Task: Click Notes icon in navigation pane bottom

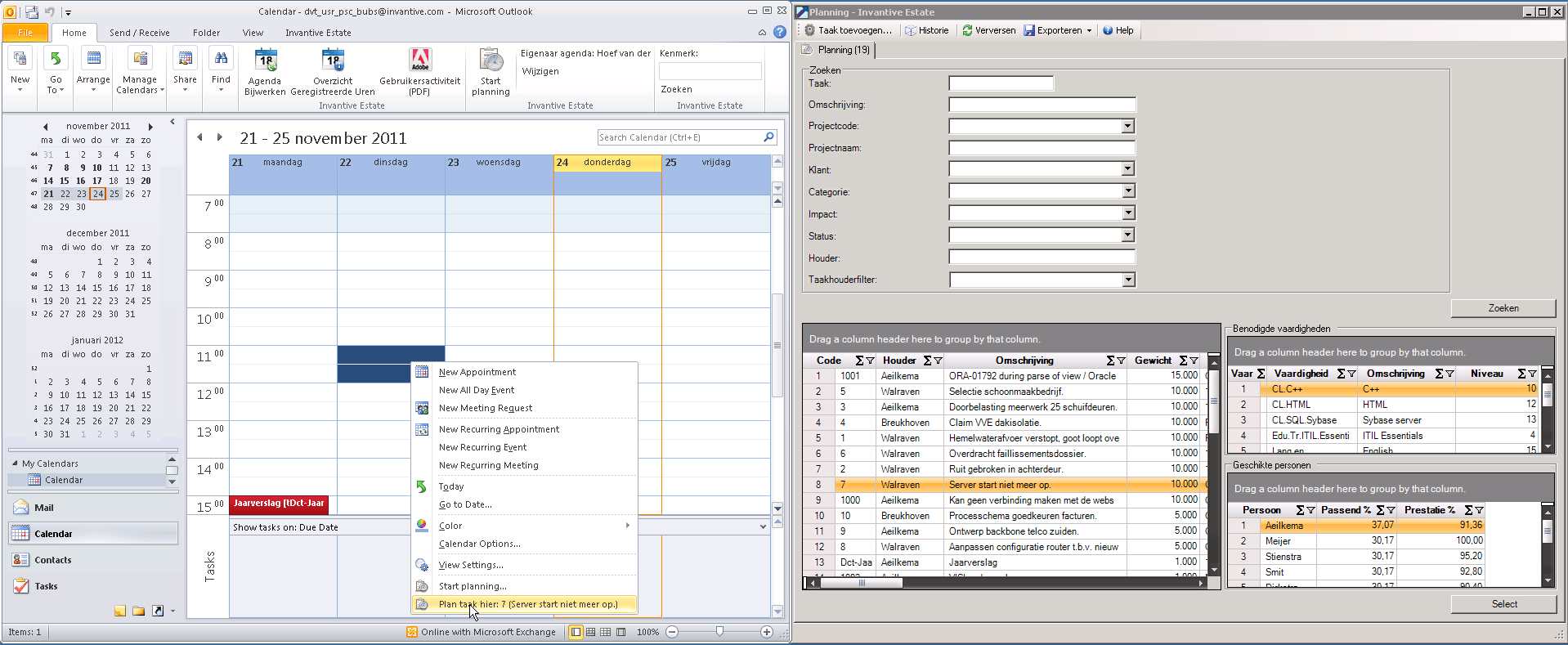Action: click(x=120, y=611)
